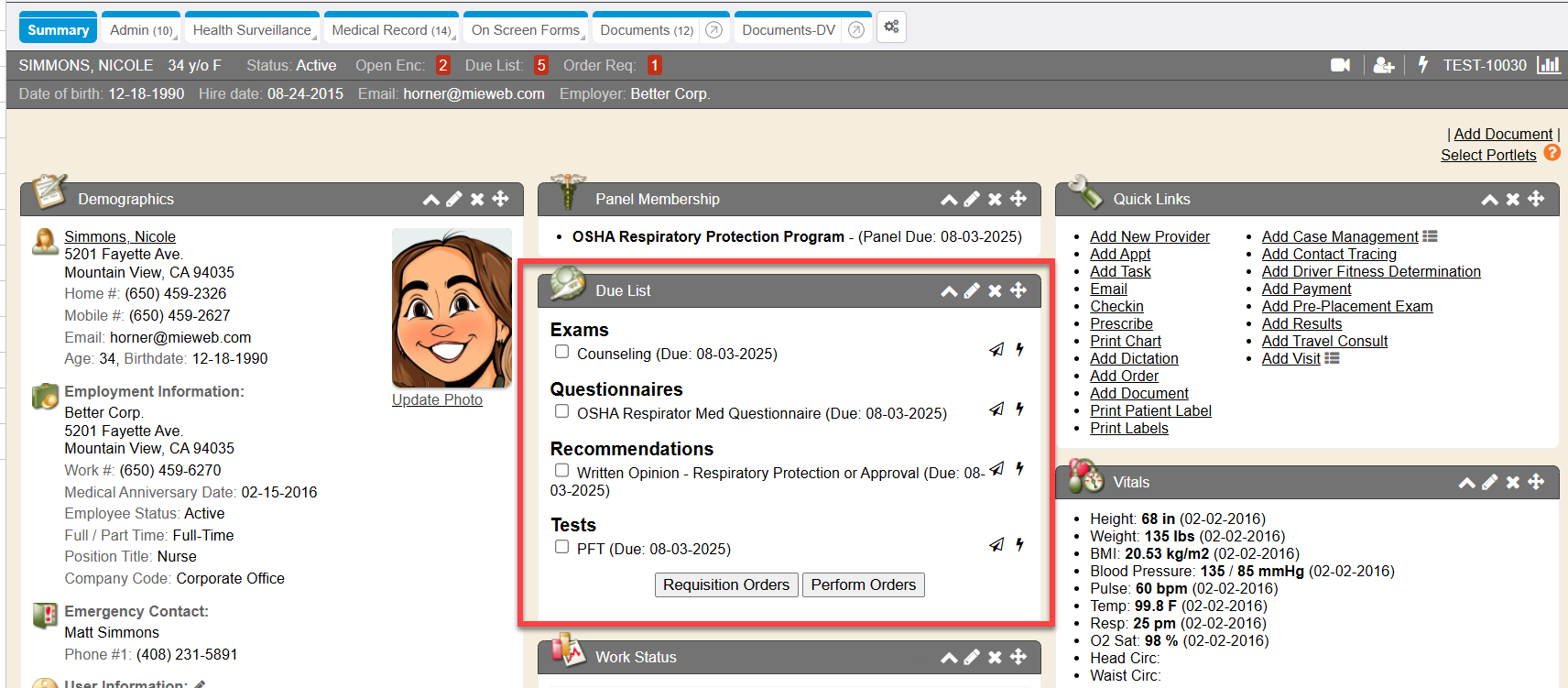Collapse the Due List portlet

[x=949, y=290]
